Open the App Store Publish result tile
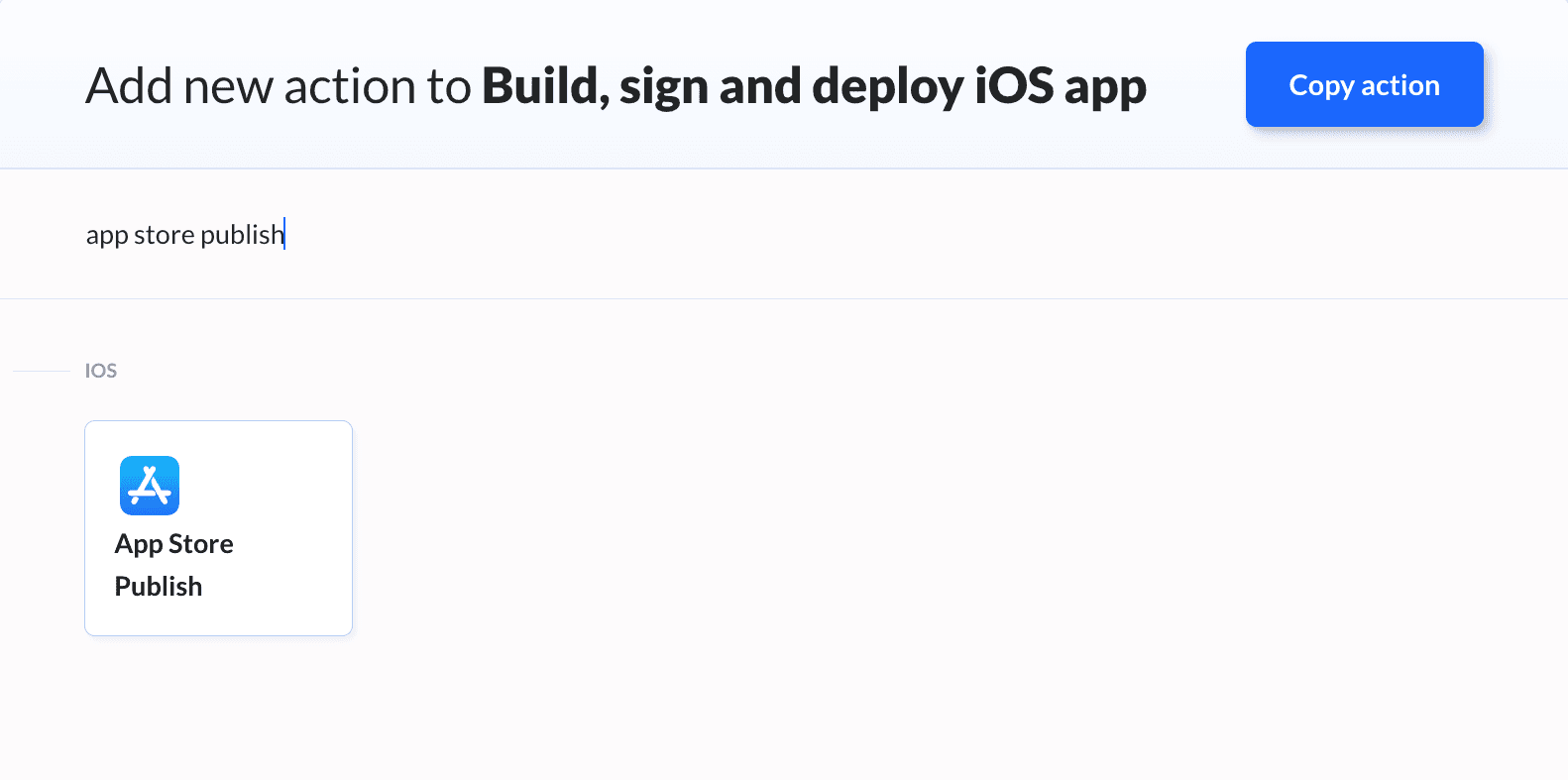Image resolution: width=1568 pixels, height=780 pixels. [218, 527]
